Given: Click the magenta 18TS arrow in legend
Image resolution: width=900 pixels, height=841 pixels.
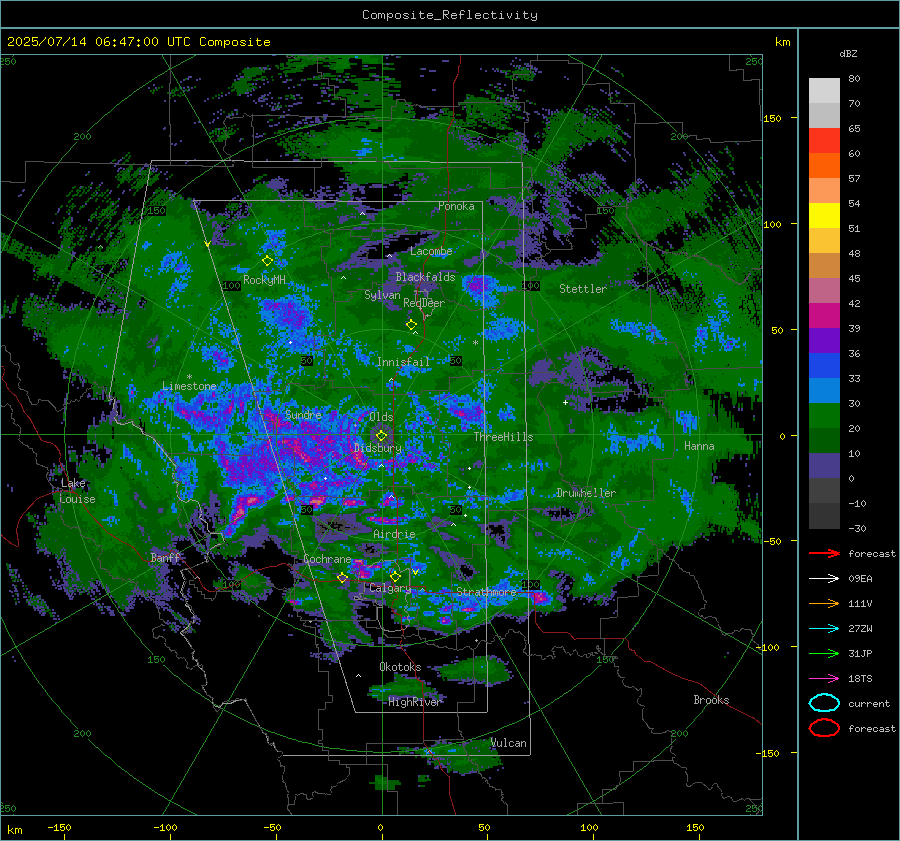Looking at the screenshot, I should click(824, 679).
